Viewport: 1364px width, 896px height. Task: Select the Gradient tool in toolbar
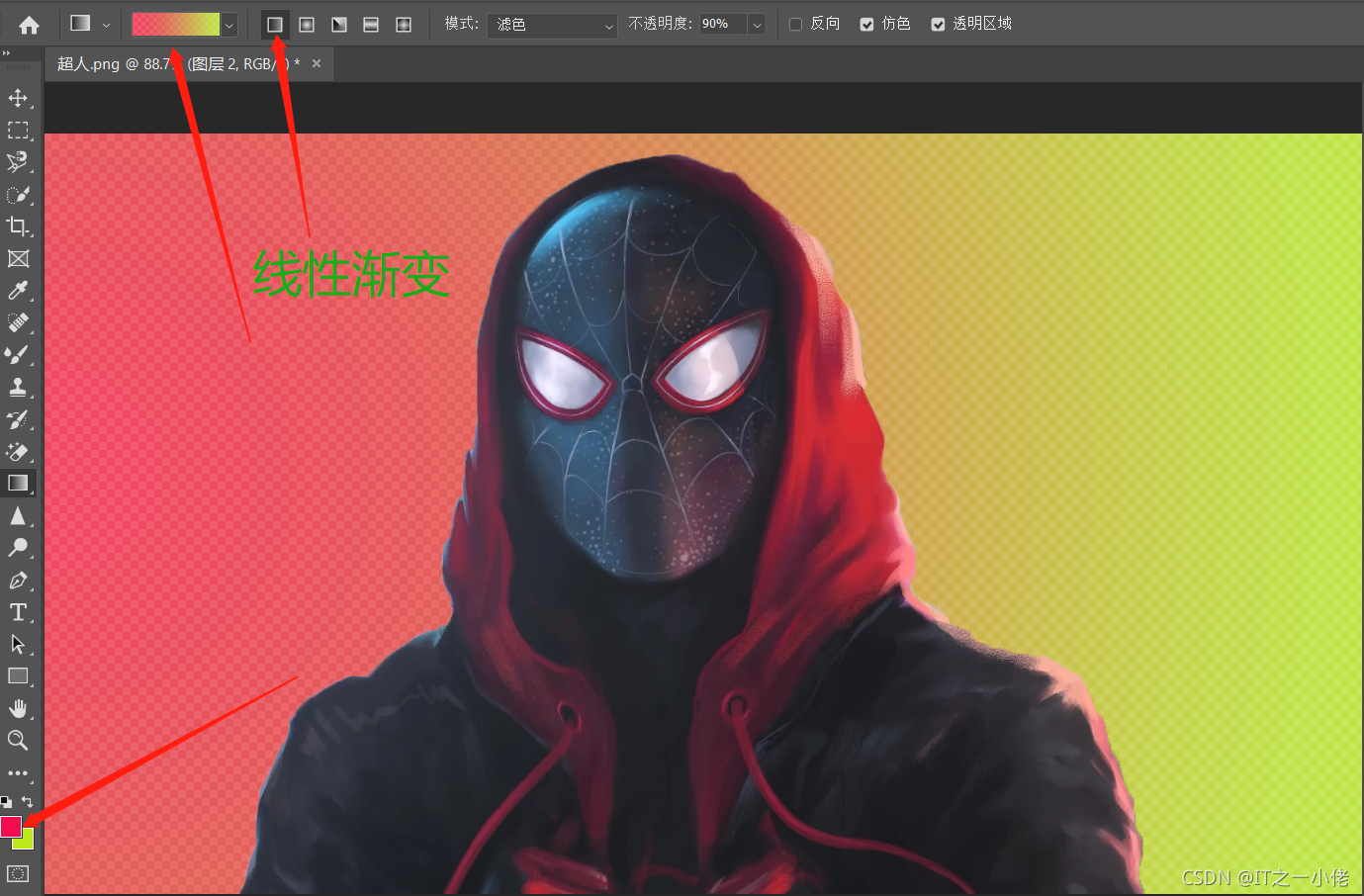click(18, 484)
